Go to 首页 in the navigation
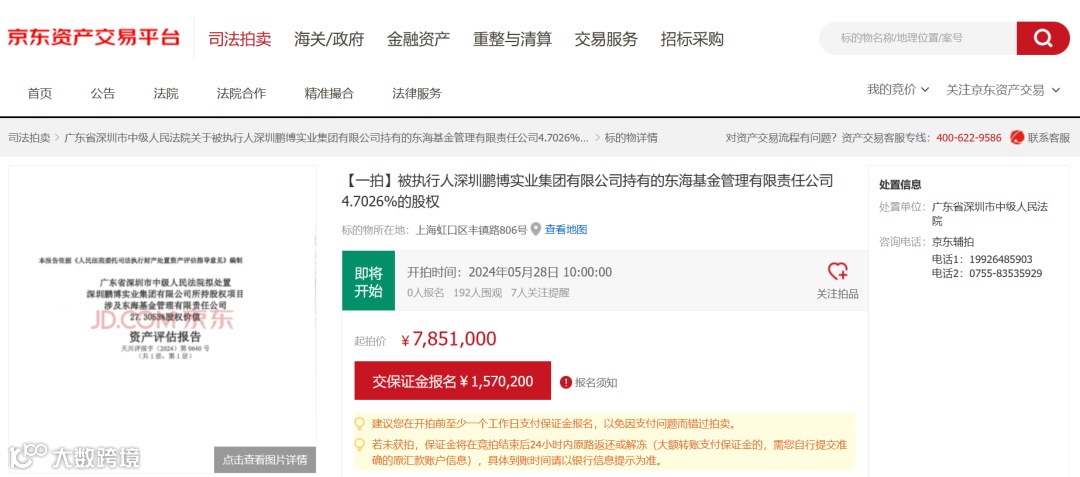 click(x=40, y=94)
